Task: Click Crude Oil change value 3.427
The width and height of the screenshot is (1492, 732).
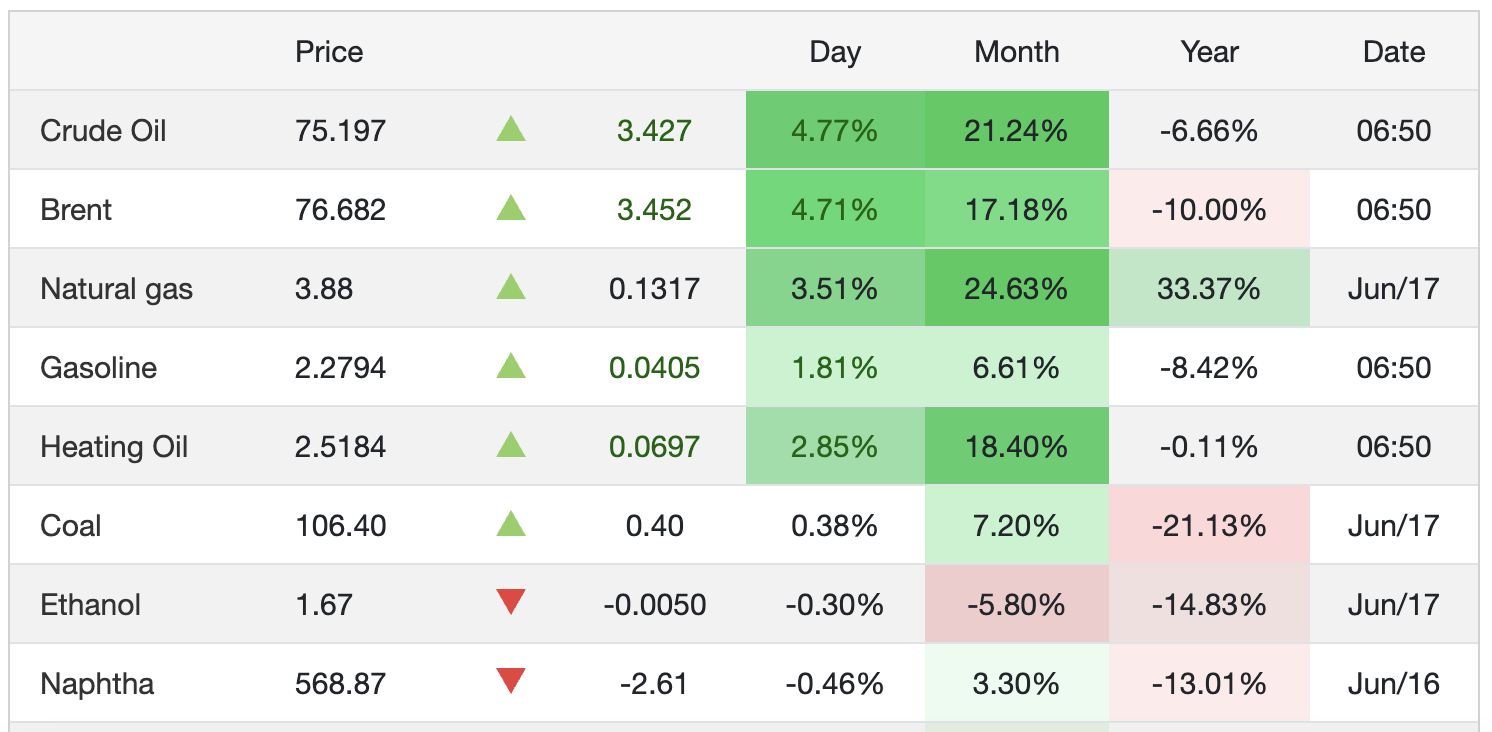Action: coord(654,131)
